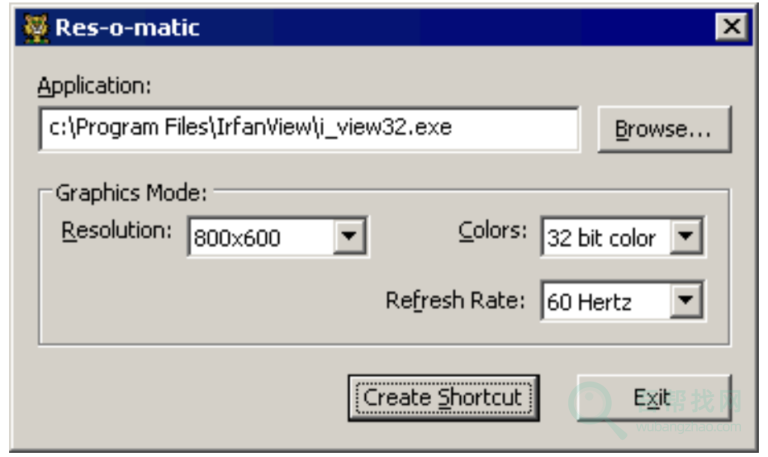Close the Res-o-matic window with X
The image size is (768, 457).
[732, 27]
